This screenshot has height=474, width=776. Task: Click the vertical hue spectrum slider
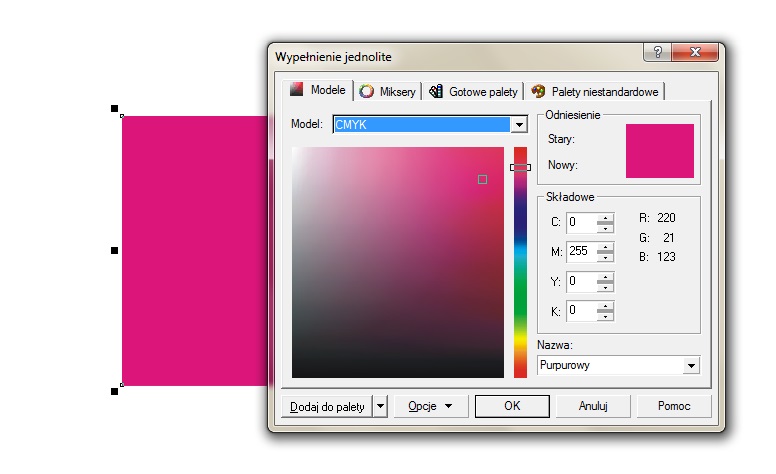[520, 262]
